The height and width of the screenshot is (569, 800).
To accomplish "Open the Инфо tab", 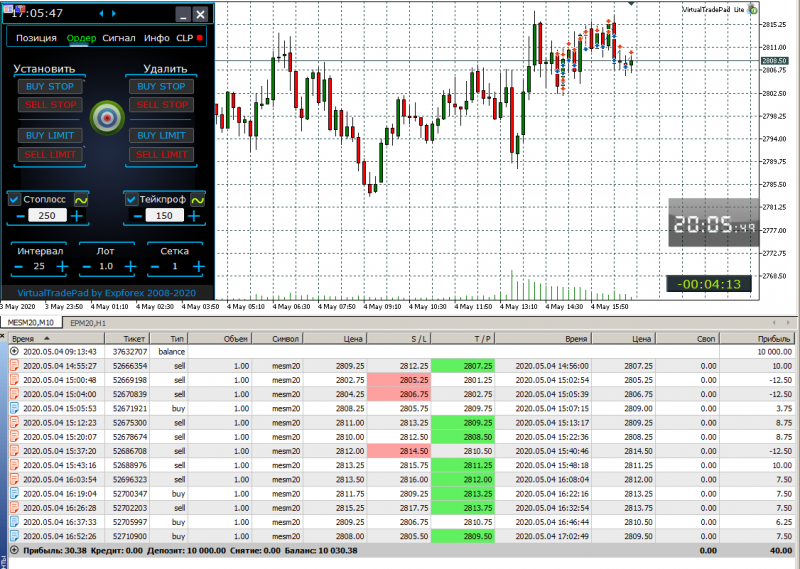I will (157, 38).
